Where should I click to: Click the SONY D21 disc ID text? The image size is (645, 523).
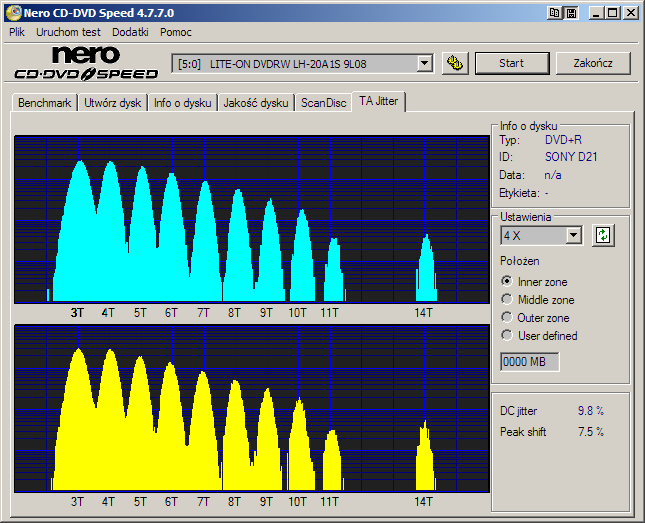pos(571,157)
